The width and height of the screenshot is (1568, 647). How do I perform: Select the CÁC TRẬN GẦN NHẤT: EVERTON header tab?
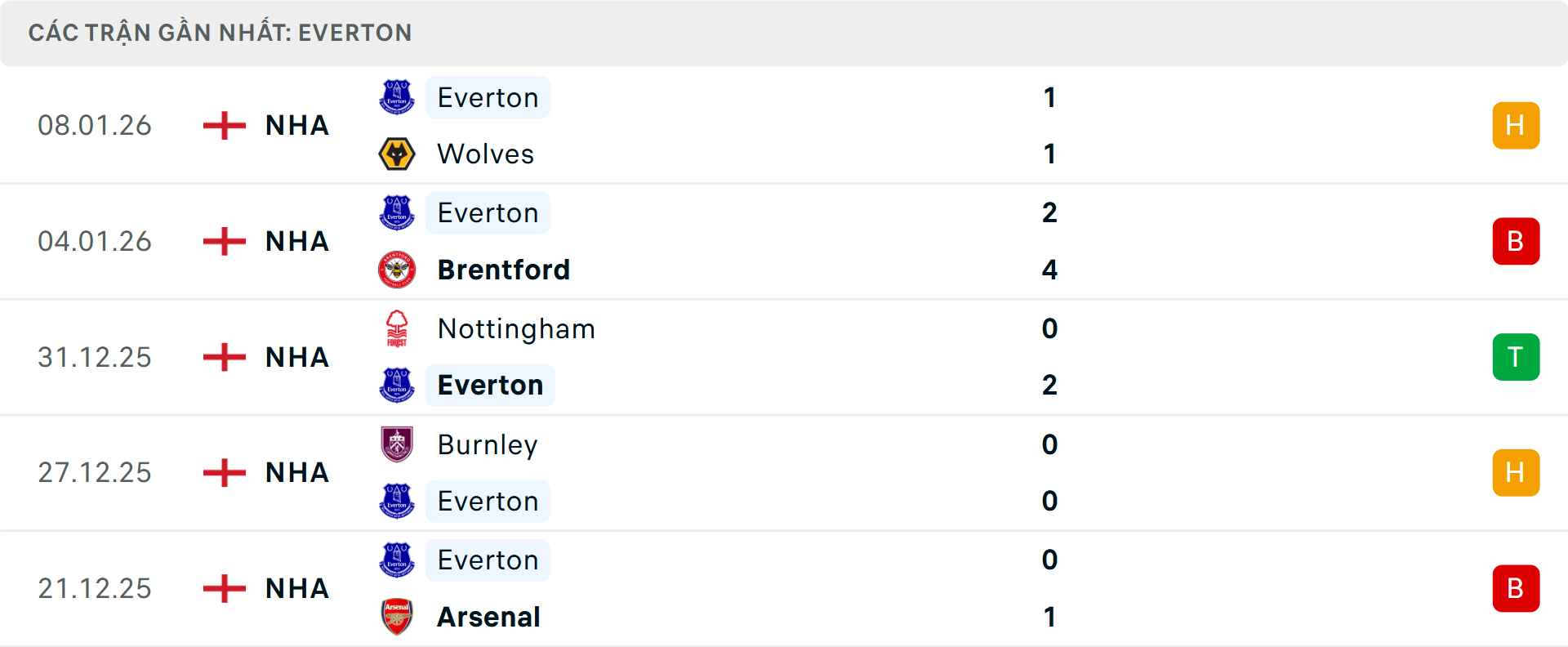point(219,32)
